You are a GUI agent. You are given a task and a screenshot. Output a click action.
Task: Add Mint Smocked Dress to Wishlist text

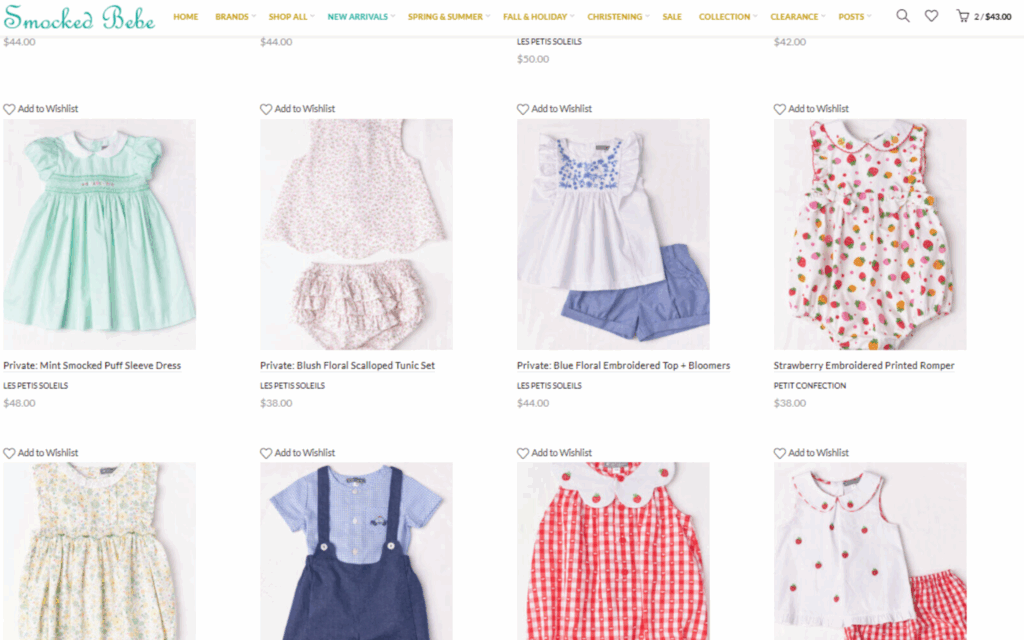click(48, 109)
